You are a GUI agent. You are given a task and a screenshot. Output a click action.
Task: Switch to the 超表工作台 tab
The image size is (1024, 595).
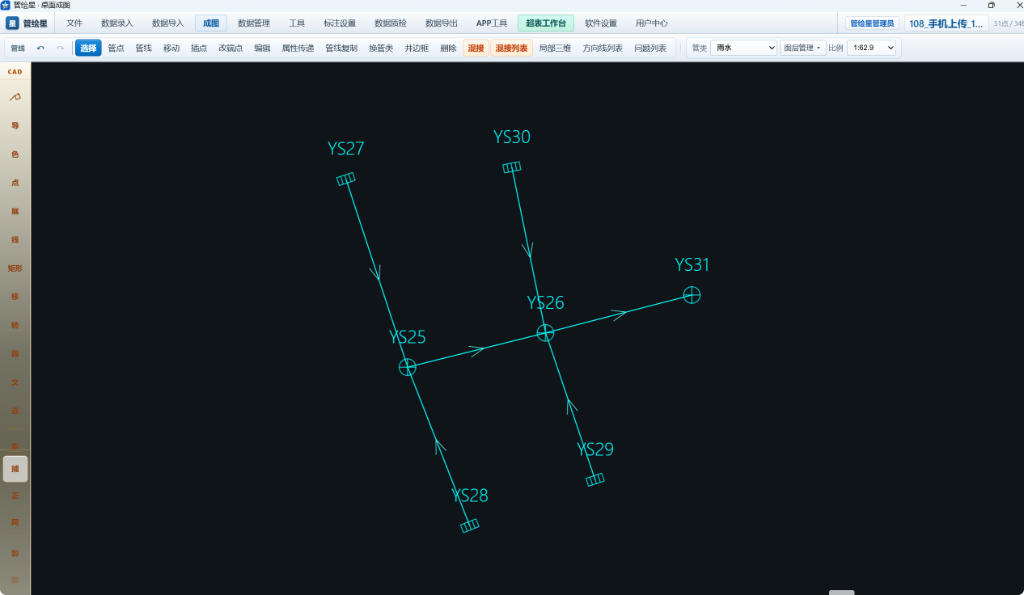pyautogui.click(x=546, y=23)
